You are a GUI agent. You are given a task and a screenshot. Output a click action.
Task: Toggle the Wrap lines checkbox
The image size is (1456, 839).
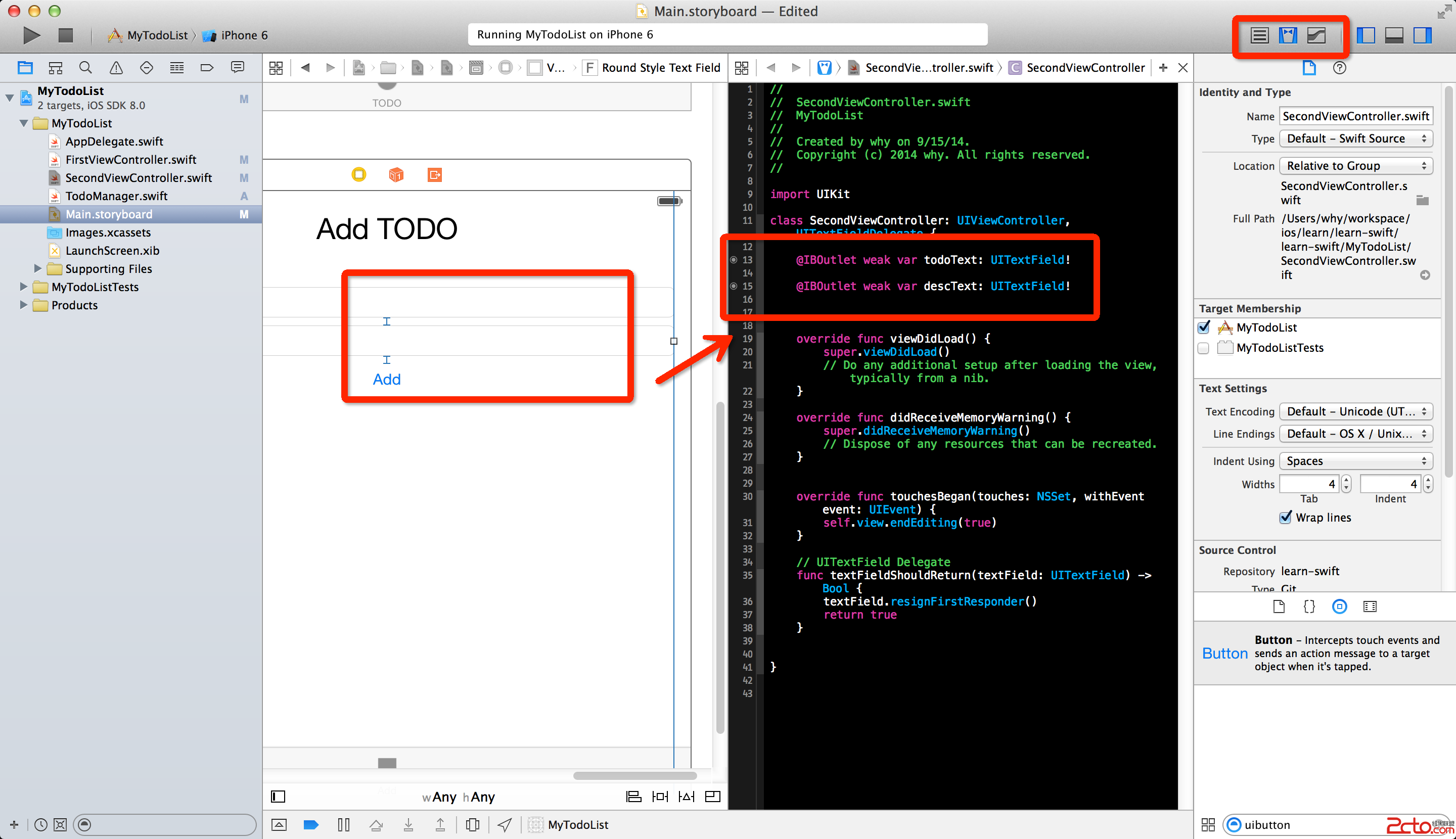point(1286,517)
